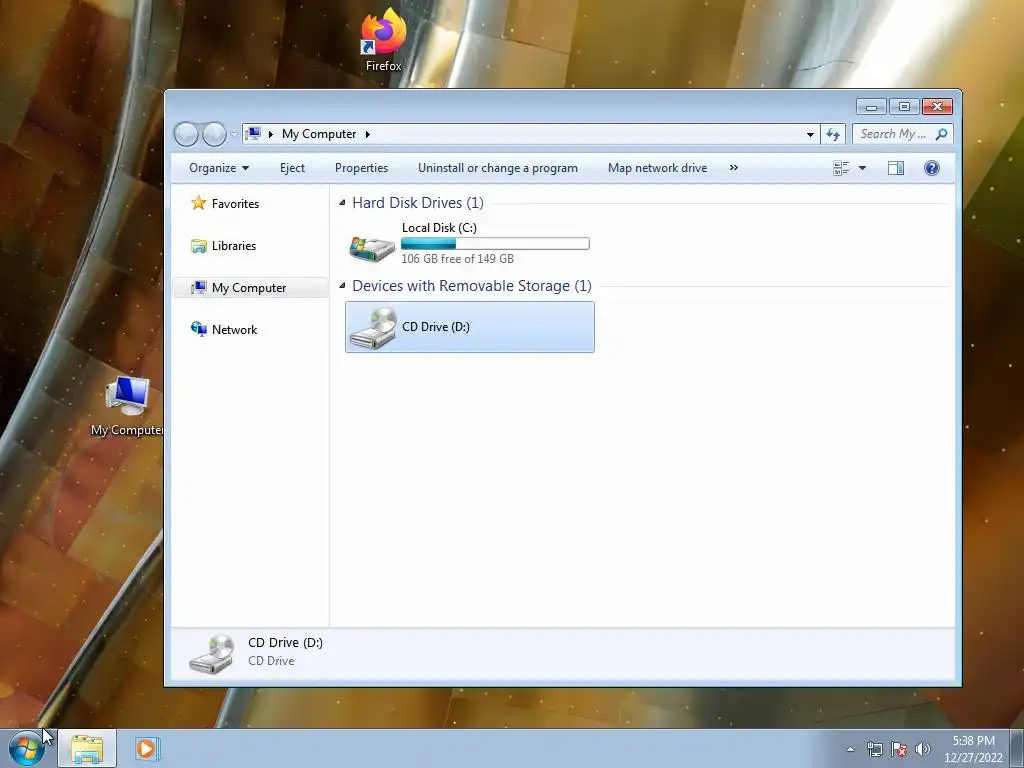The width and height of the screenshot is (1024, 768).
Task: Expand the arrow before My Computer breadcrumb
Action: tap(270, 134)
